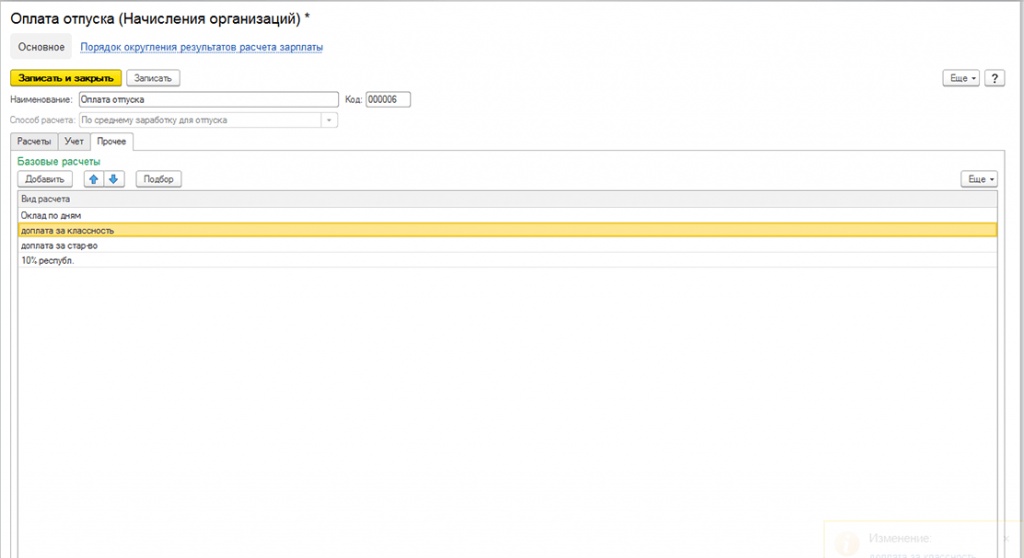Select the Прочее tab
This screenshot has width=1024, height=558.
point(111,142)
